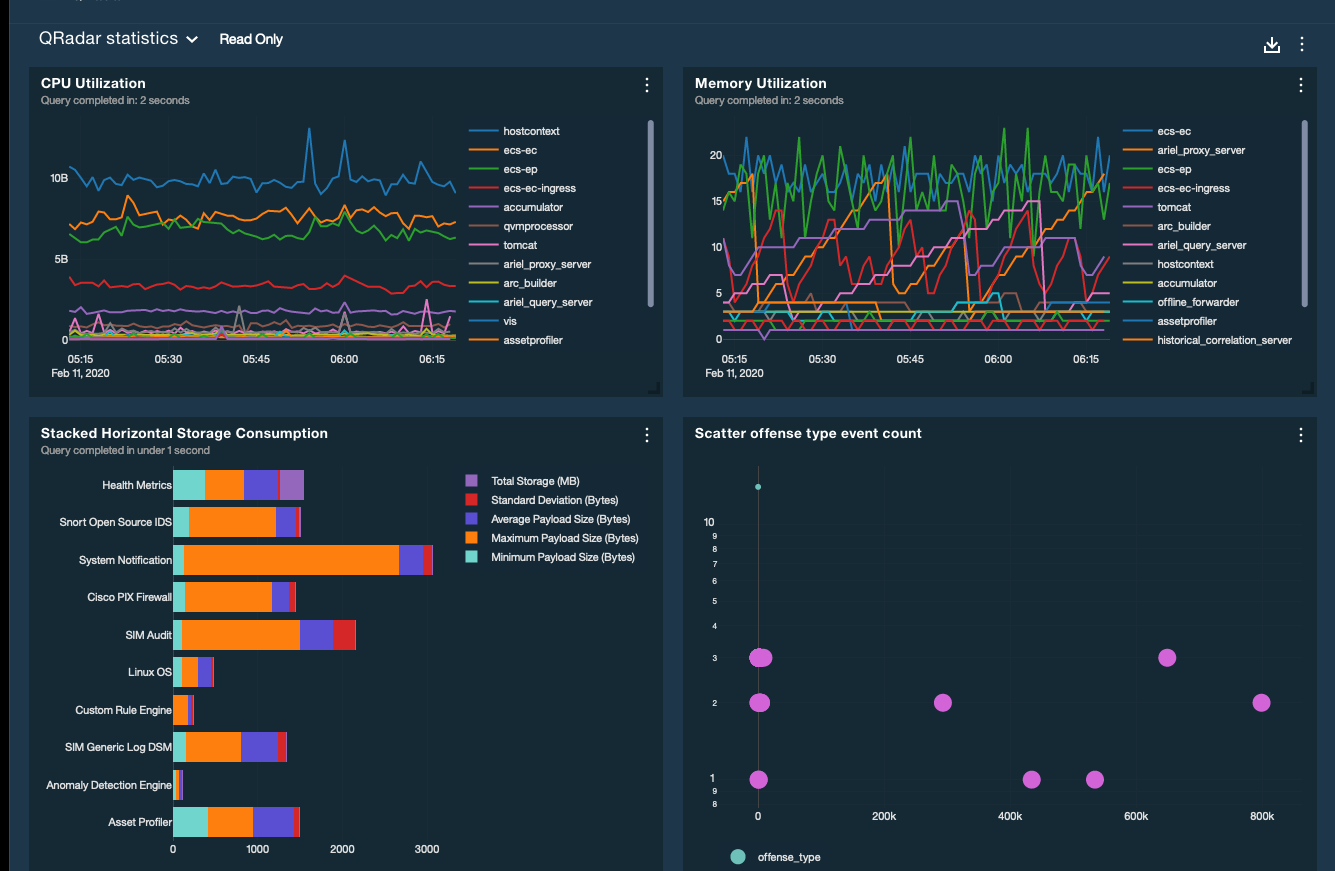The image size is (1335, 871).
Task: Click the Read Only label
Action: pyautogui.click(x=250, y=38)
